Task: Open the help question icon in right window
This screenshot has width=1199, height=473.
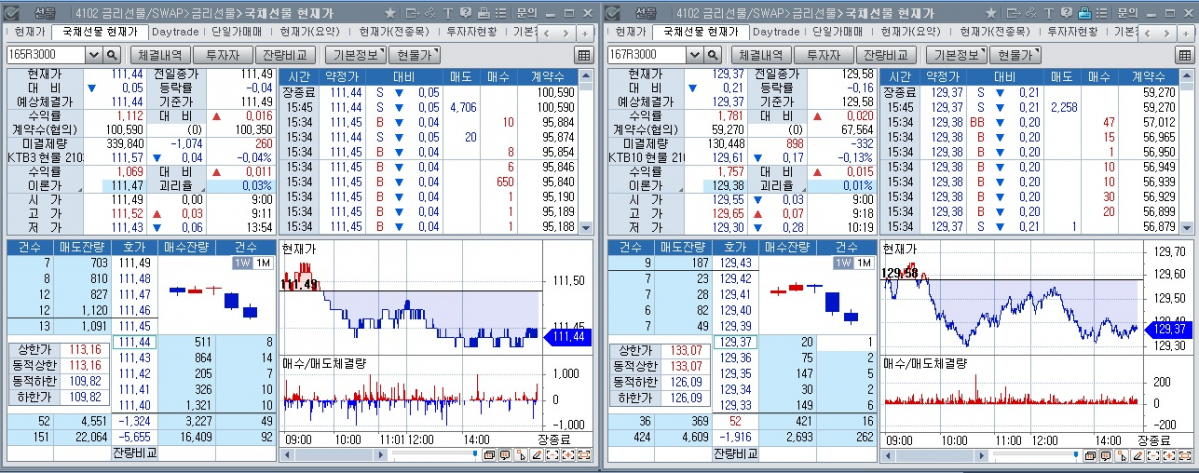Action: (x=1067, y=13)
